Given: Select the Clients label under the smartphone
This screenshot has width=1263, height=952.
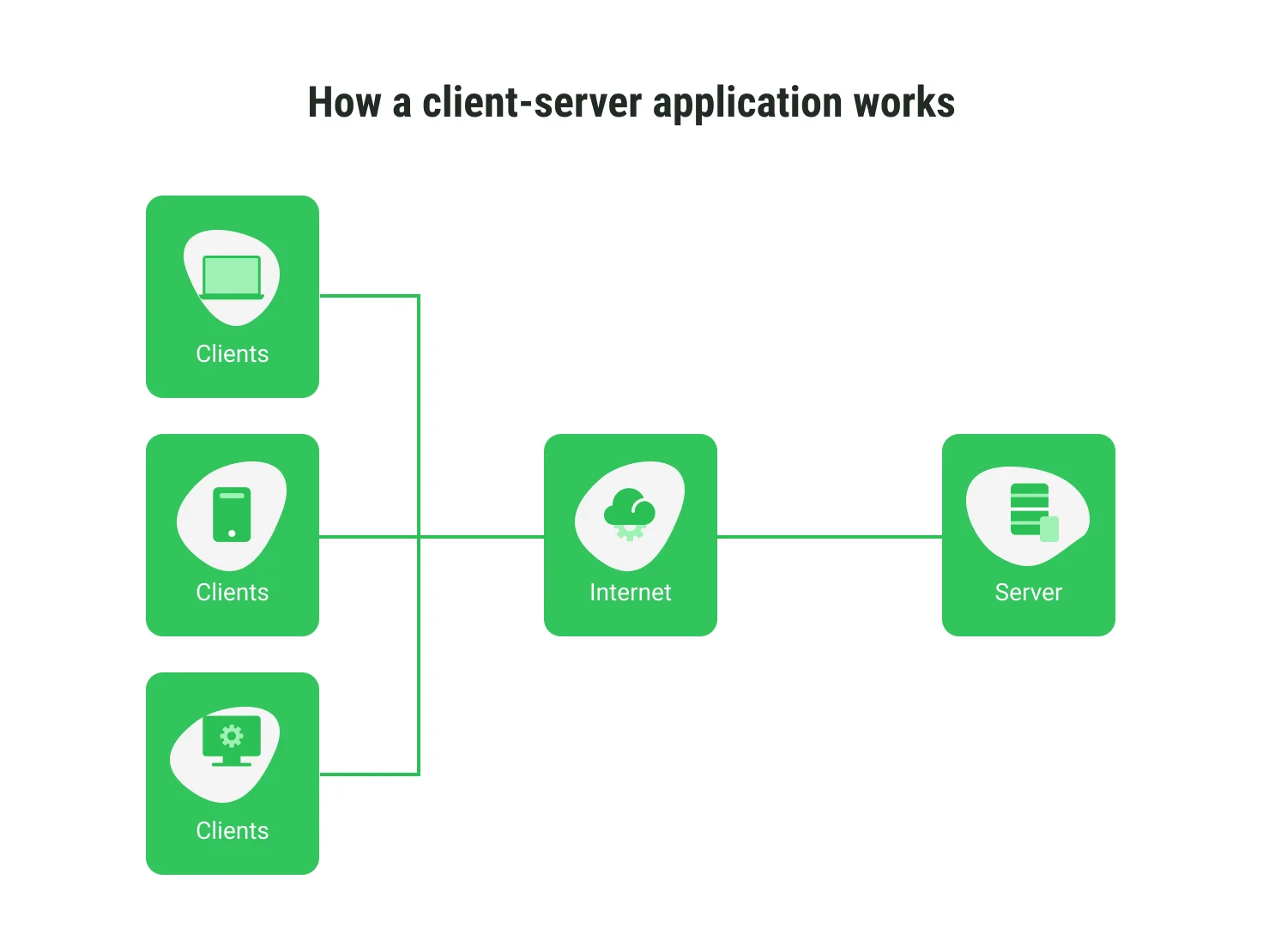Looking at the screenshot, I should pos(232,593).
